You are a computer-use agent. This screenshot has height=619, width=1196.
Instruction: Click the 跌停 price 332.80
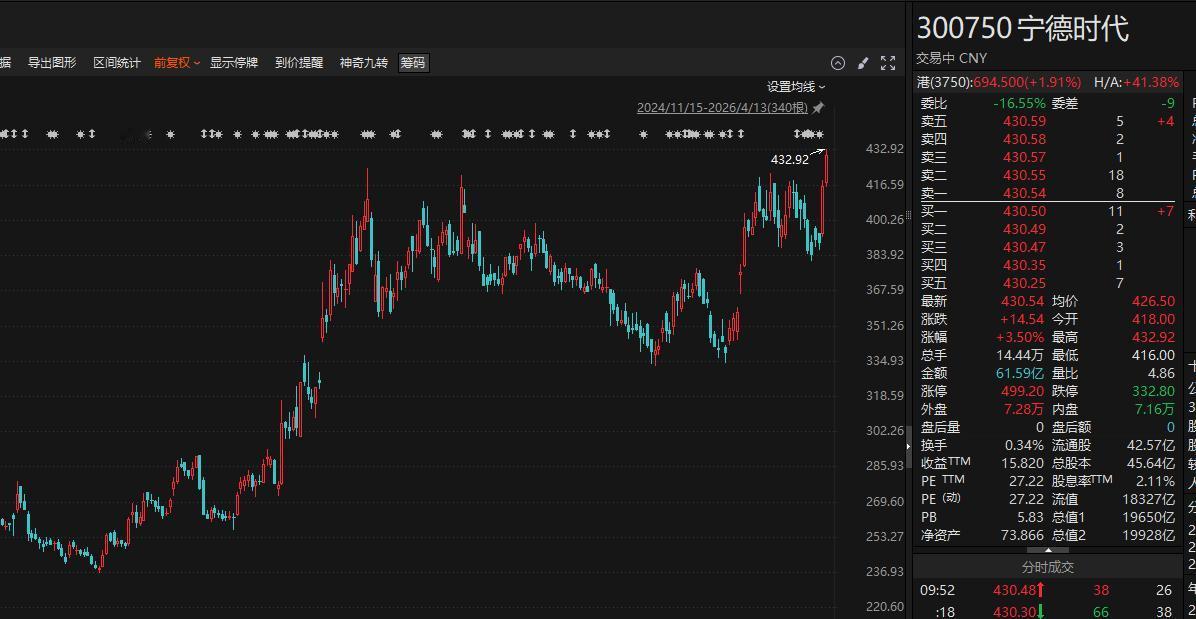[1153, 391]
